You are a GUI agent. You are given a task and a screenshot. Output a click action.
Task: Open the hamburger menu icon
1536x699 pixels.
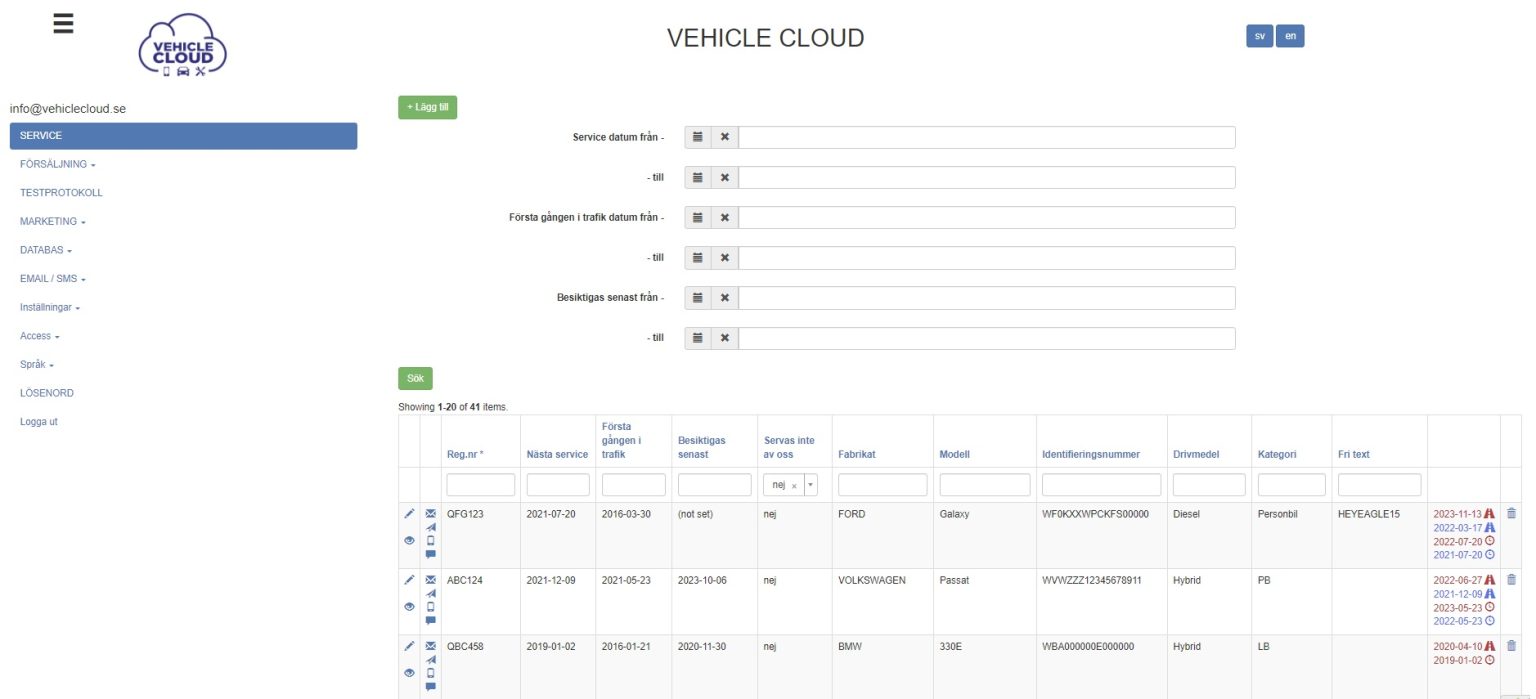click(x=63, y=24)
